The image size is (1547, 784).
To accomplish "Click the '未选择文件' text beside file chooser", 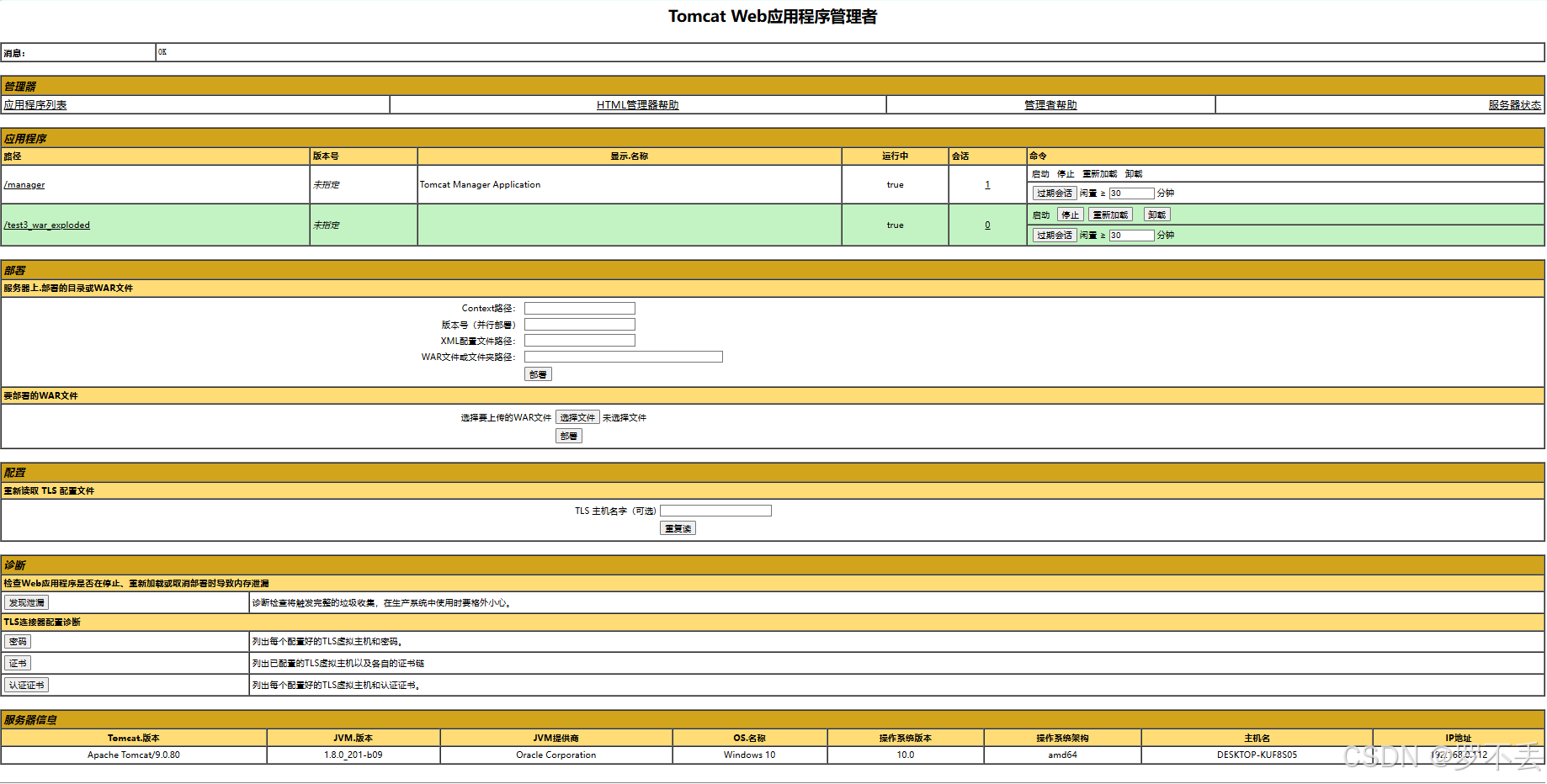I will tap(625, 418).
